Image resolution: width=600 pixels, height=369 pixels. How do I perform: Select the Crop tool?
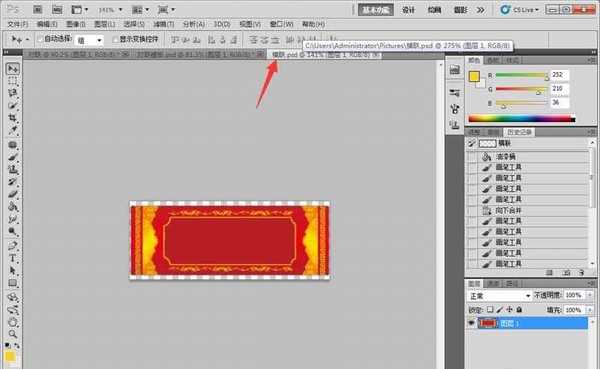pyautogui.click(x=13, y=118)
